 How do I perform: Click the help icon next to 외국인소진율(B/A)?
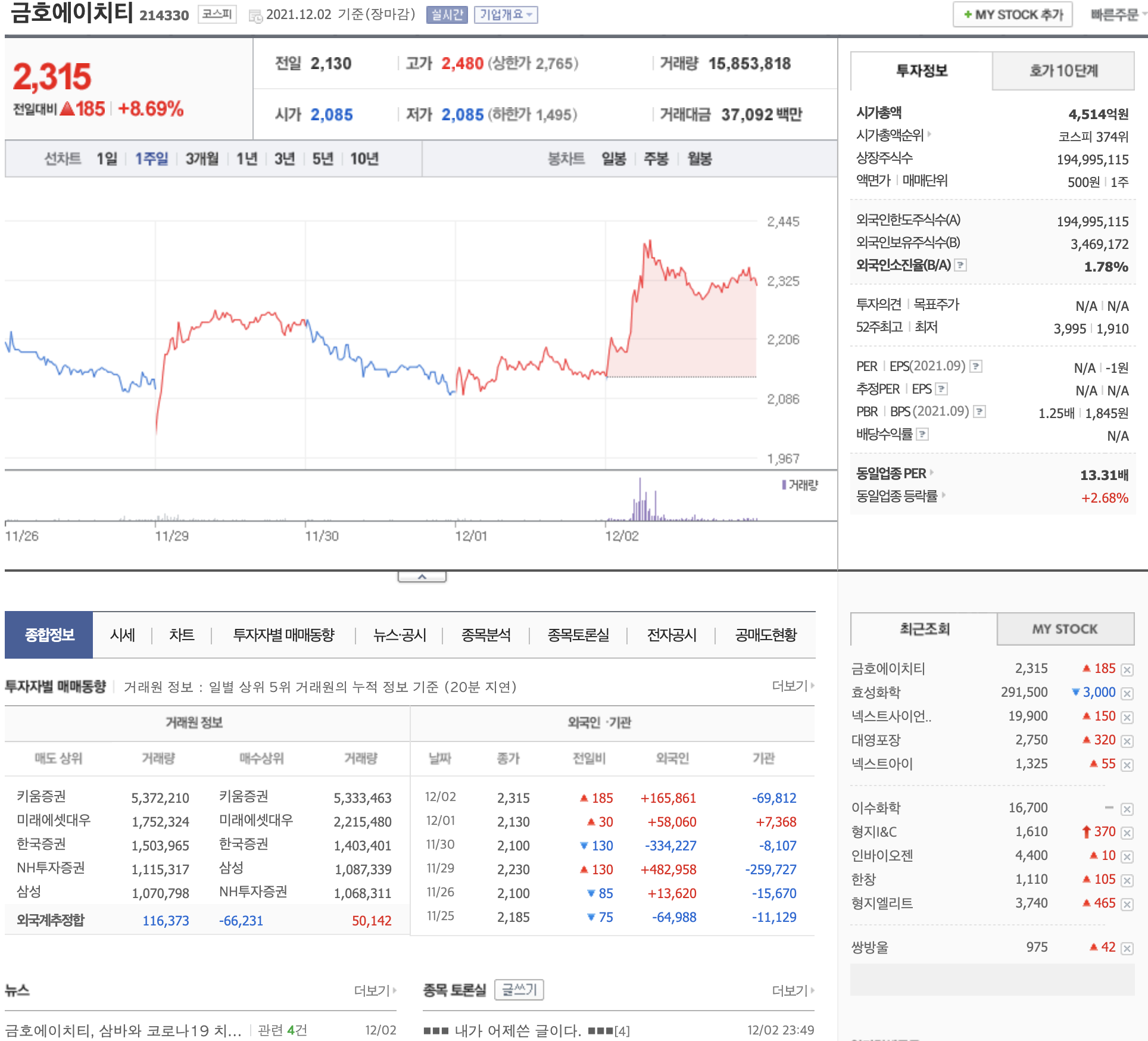960,265
